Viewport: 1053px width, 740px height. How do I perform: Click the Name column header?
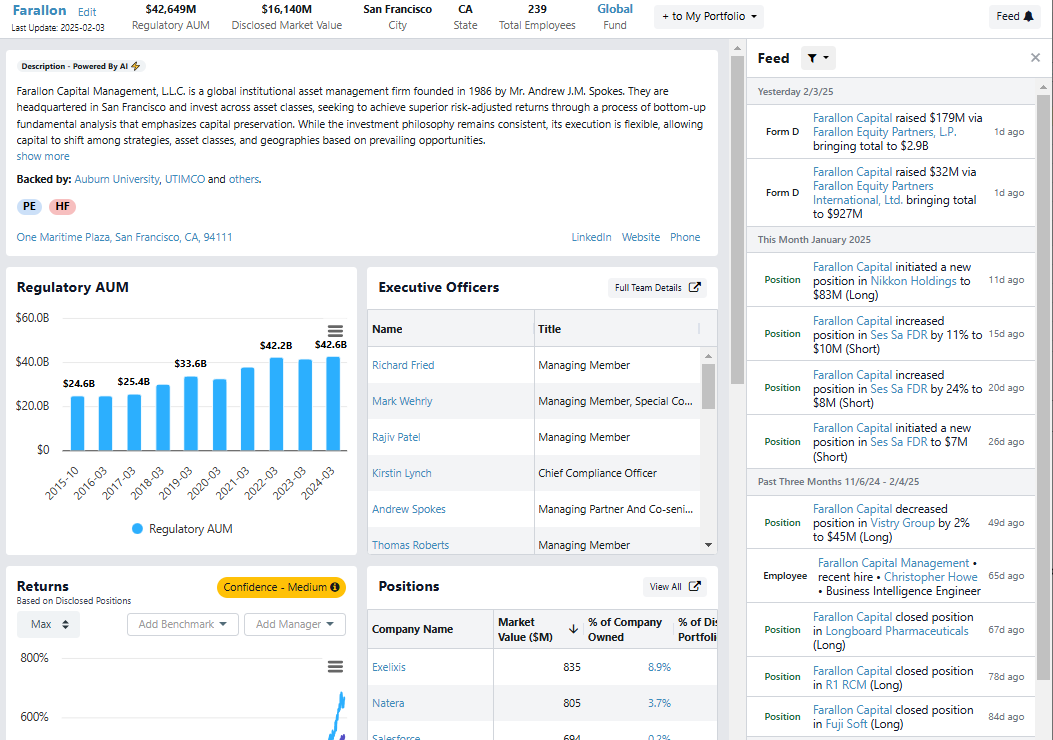(x=451, y=329)
